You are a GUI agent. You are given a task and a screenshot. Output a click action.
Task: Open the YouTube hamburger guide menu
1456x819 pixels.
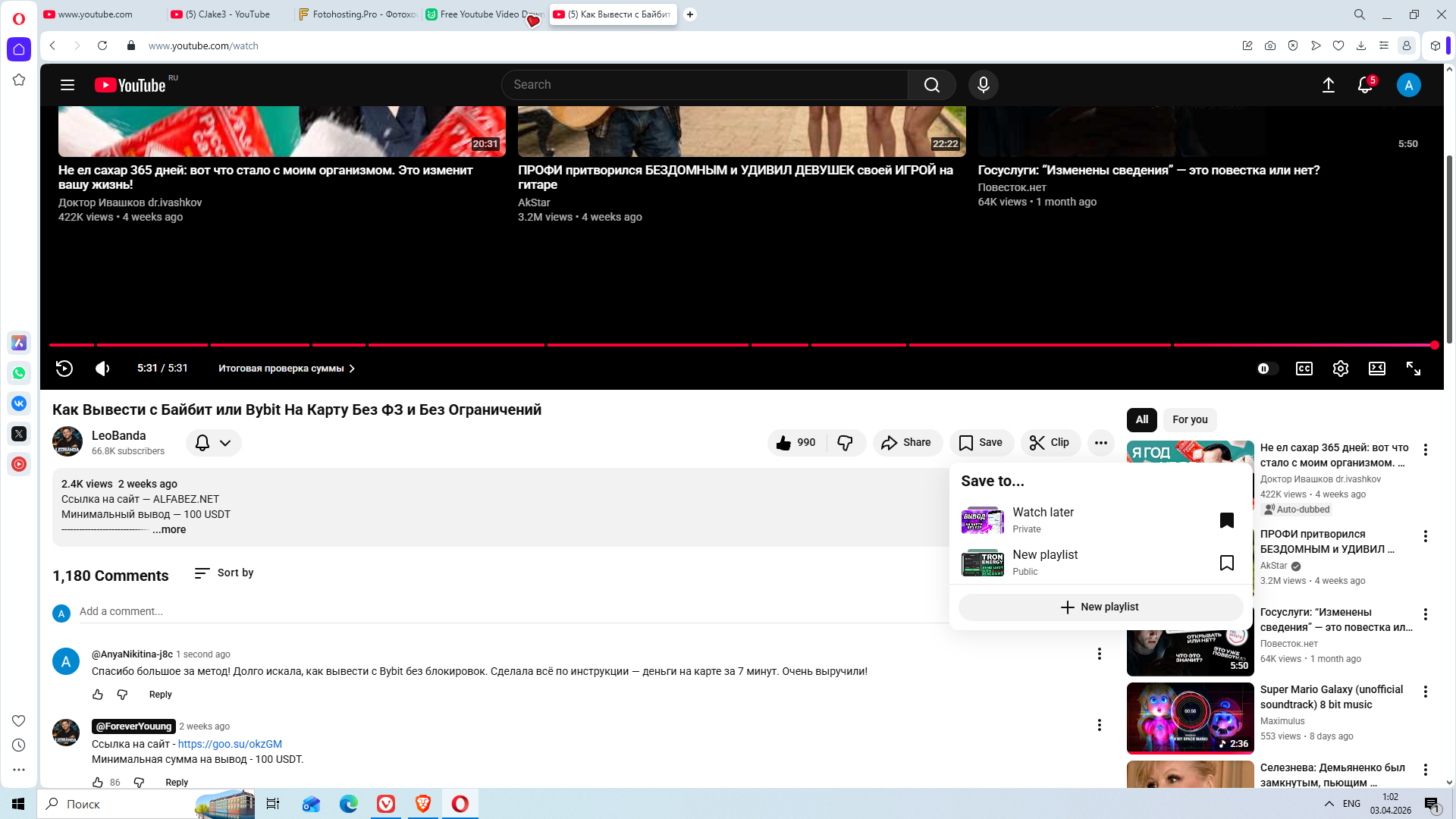click(67, 85)
